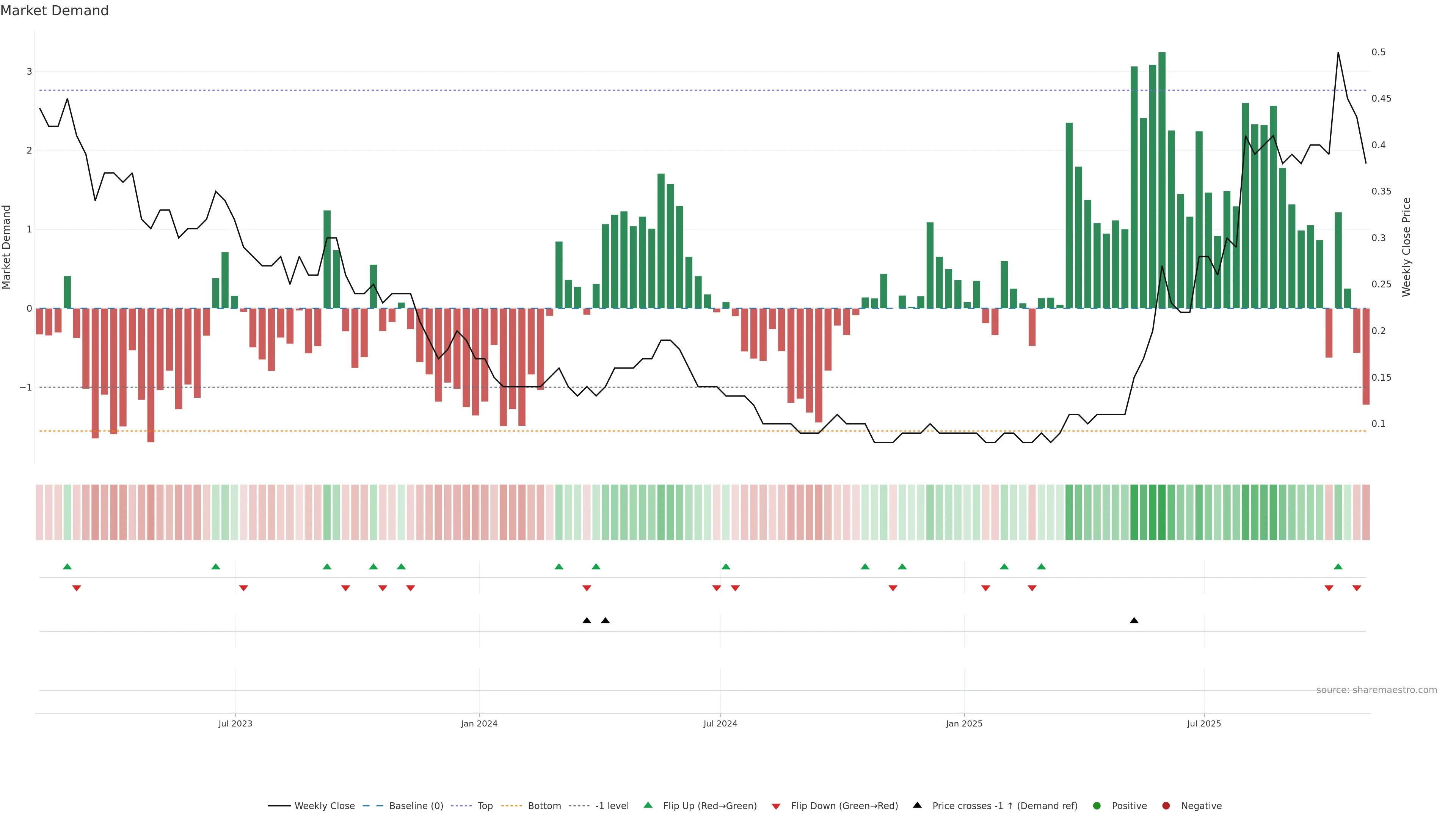
Task: Click the rightmost black price-cross triangle
Action: point(1134,621)
